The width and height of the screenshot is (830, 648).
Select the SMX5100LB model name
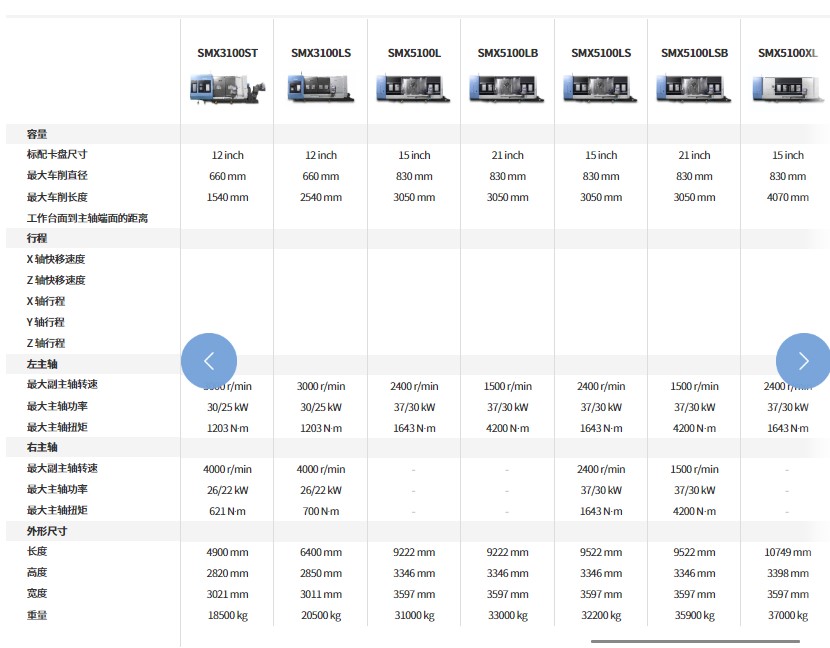click(508, 53)
